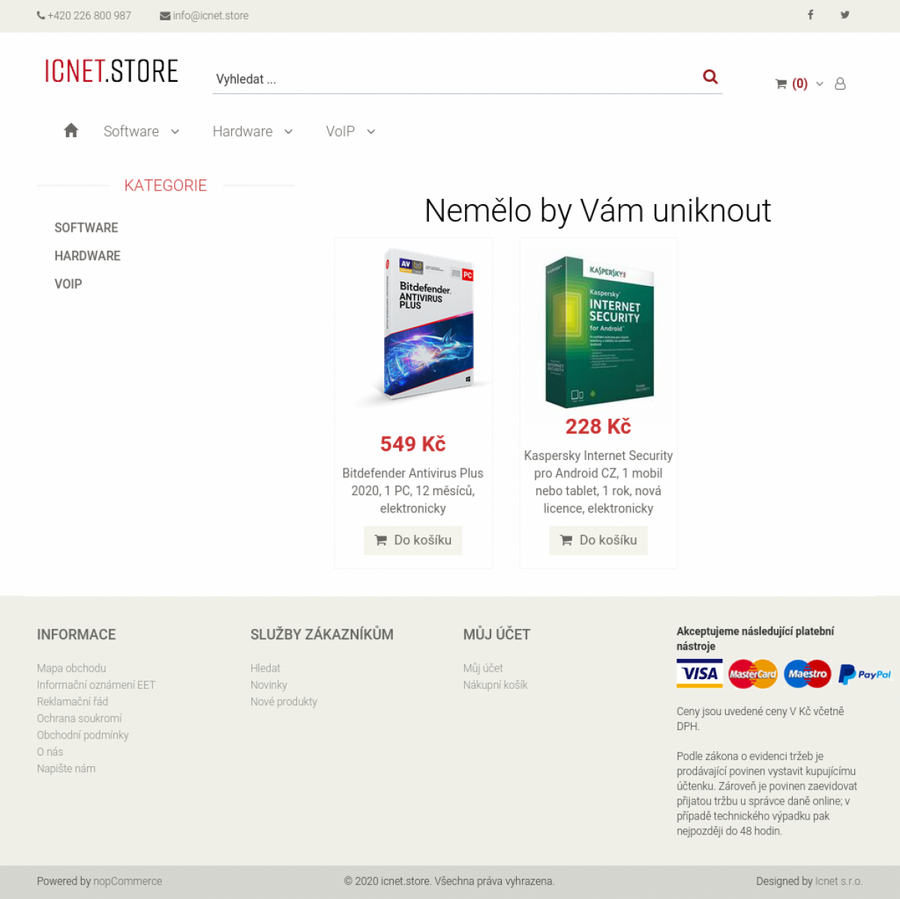
Task: Go to the home page icon
Action: pos(71,131)
